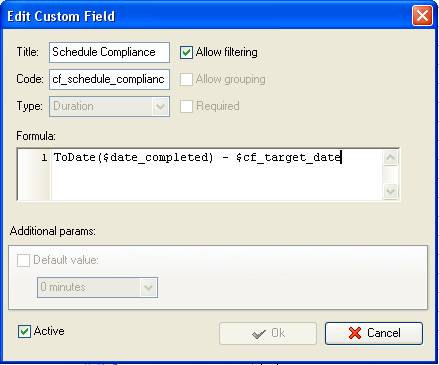
Task: Click the Edit Custom Field title bar
Action: tap(207, 16)
